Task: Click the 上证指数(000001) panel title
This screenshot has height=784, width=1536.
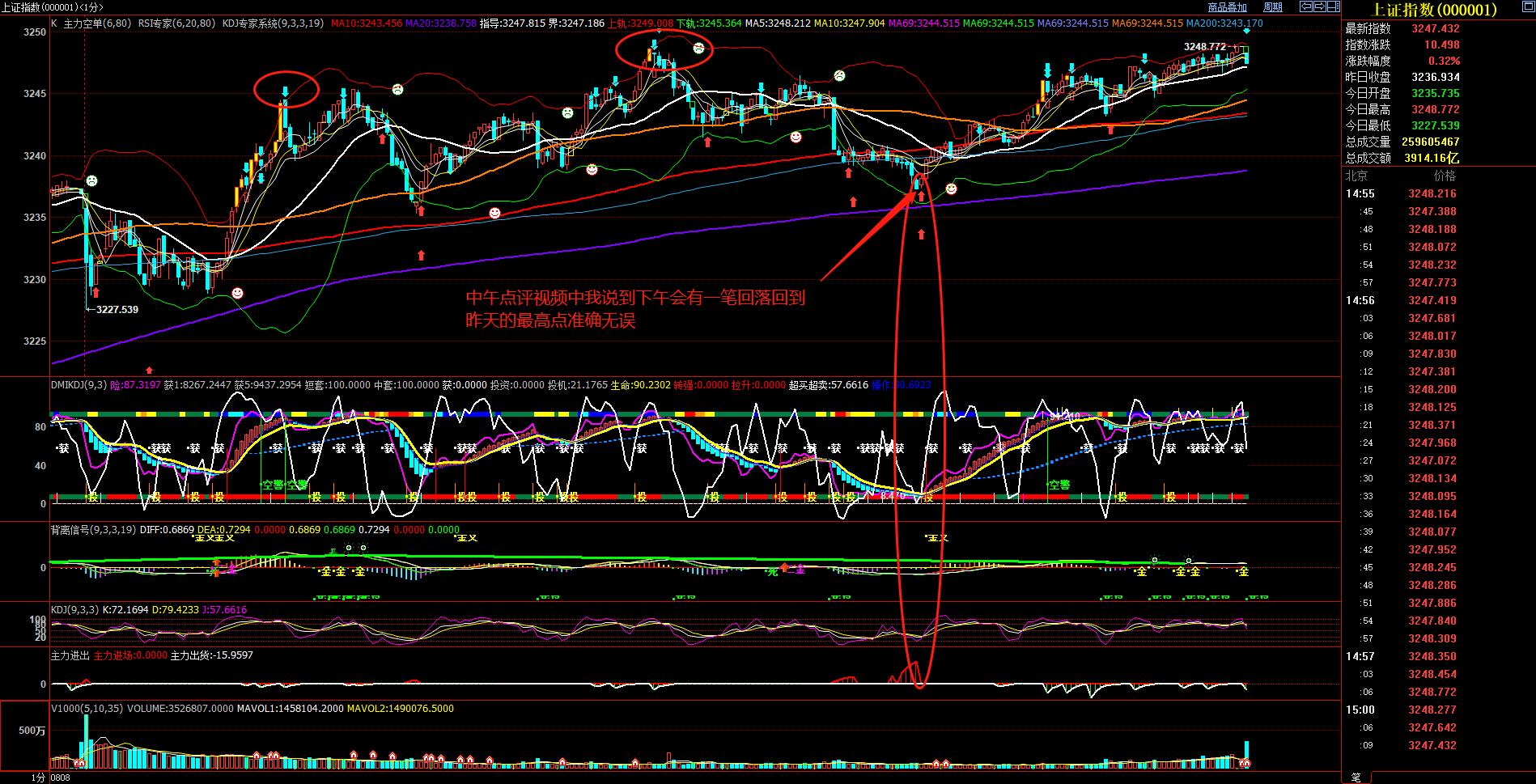Action: [1435, 9]
